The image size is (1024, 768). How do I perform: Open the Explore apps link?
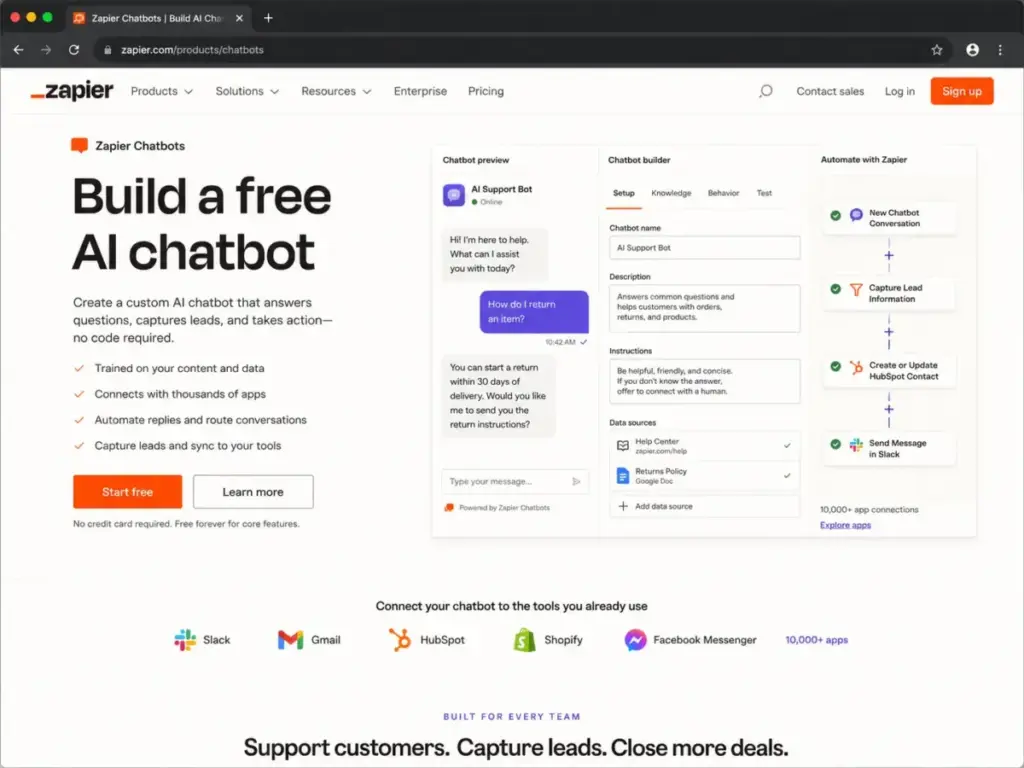(x=845, y=525)
